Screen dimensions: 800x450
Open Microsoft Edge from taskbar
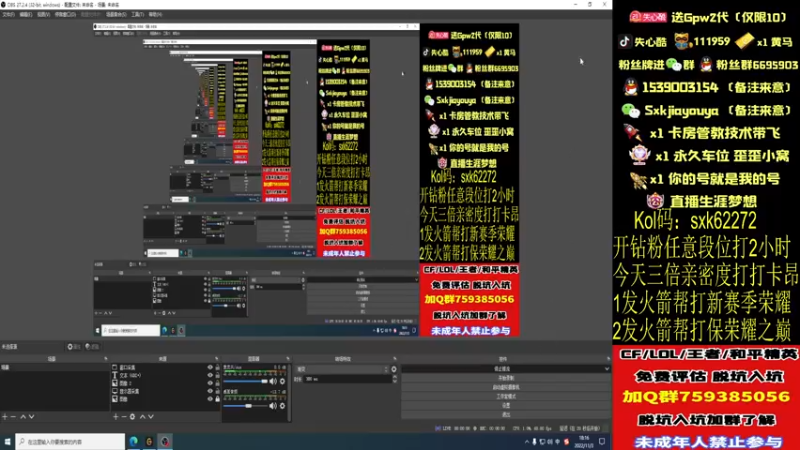tap(134, 442)
